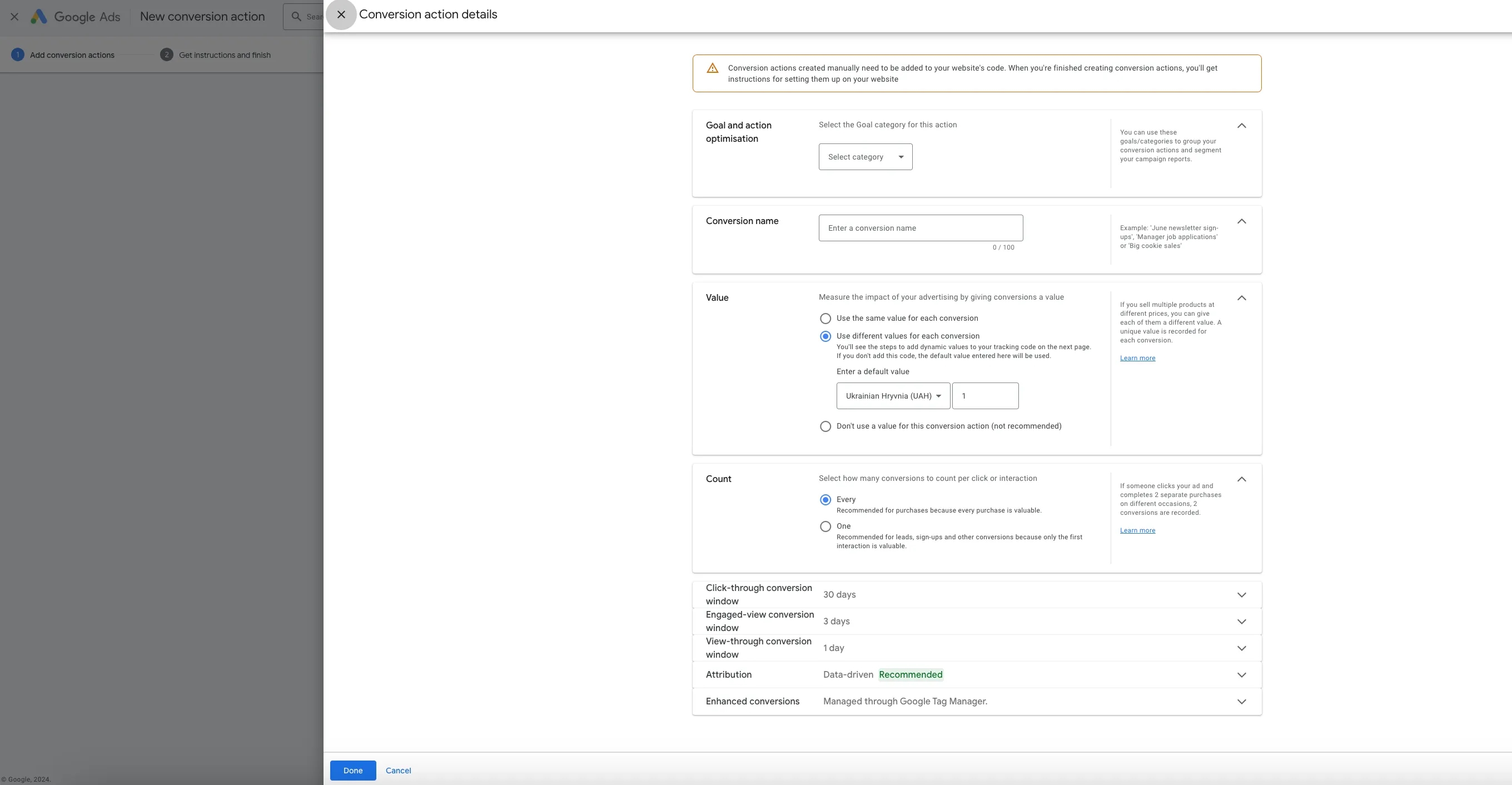Collapse the Value section
The width and height of the screenshot is (1512, 785).
pos(1241,298)
